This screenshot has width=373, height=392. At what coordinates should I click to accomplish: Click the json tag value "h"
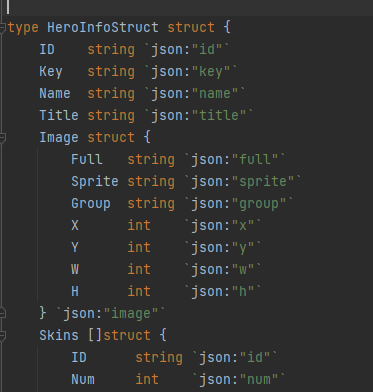[x=243, y=291]
